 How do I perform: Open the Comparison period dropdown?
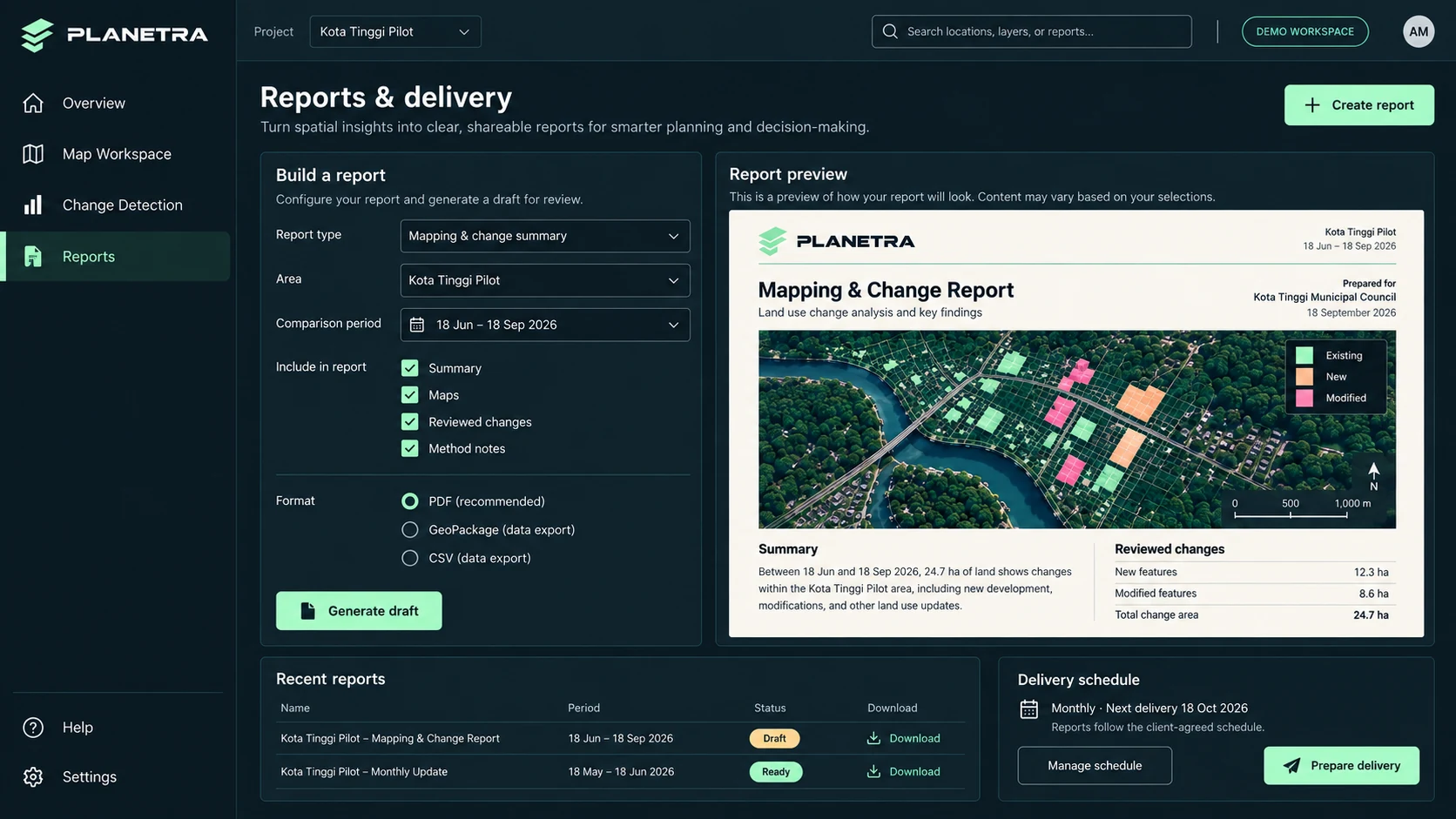tap(545, 325)
